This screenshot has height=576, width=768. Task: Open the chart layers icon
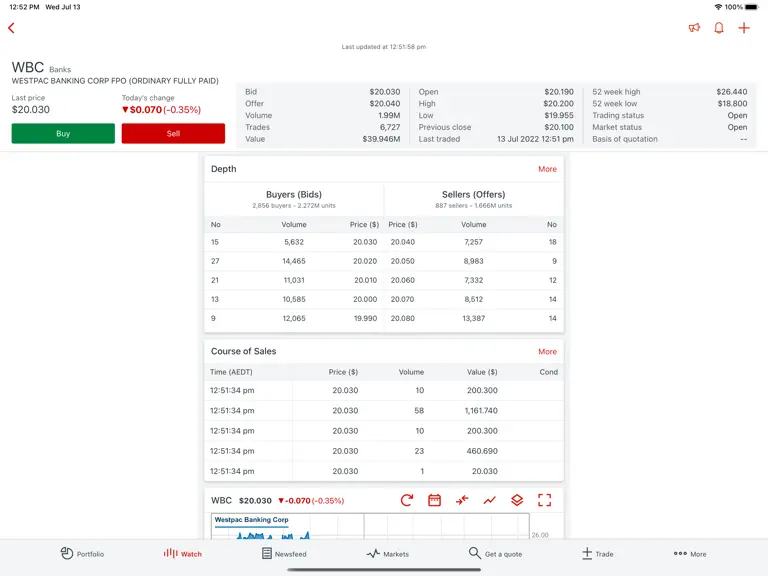click(x=517, y=500)
